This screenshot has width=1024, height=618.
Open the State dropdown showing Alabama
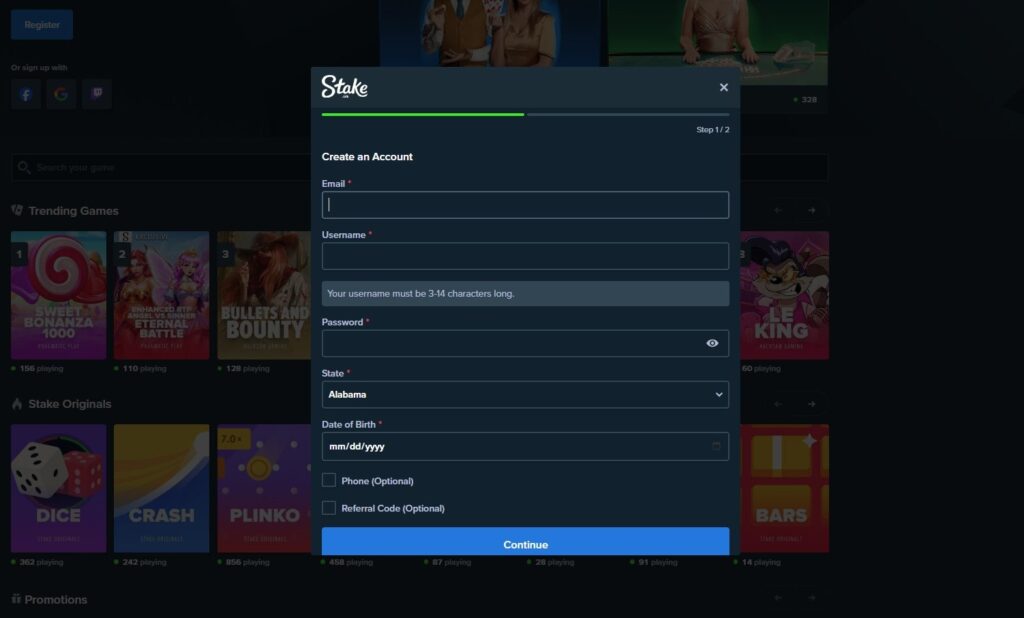[x=525, y=395]
